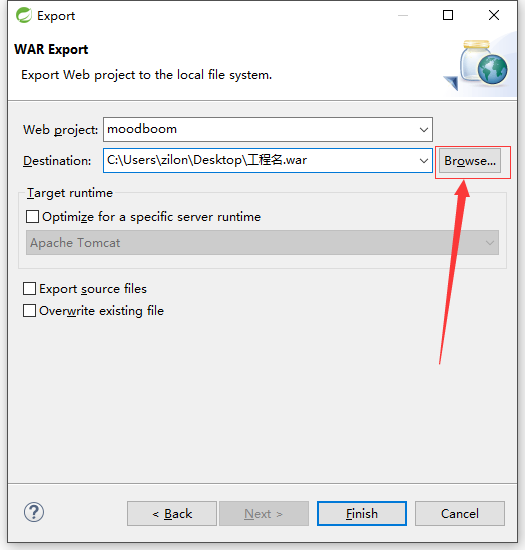
Task: Check the Export source files option
Action: coord(29,289)
